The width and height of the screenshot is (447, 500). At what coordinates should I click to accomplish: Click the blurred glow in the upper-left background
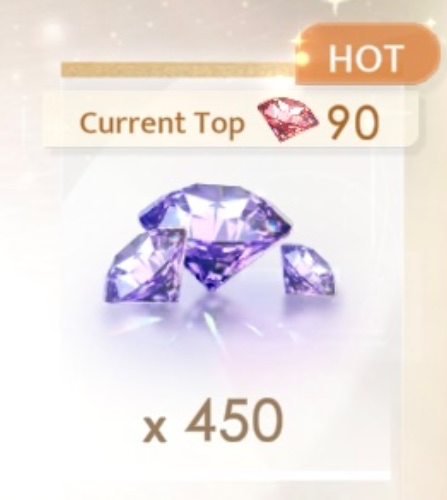52,32
